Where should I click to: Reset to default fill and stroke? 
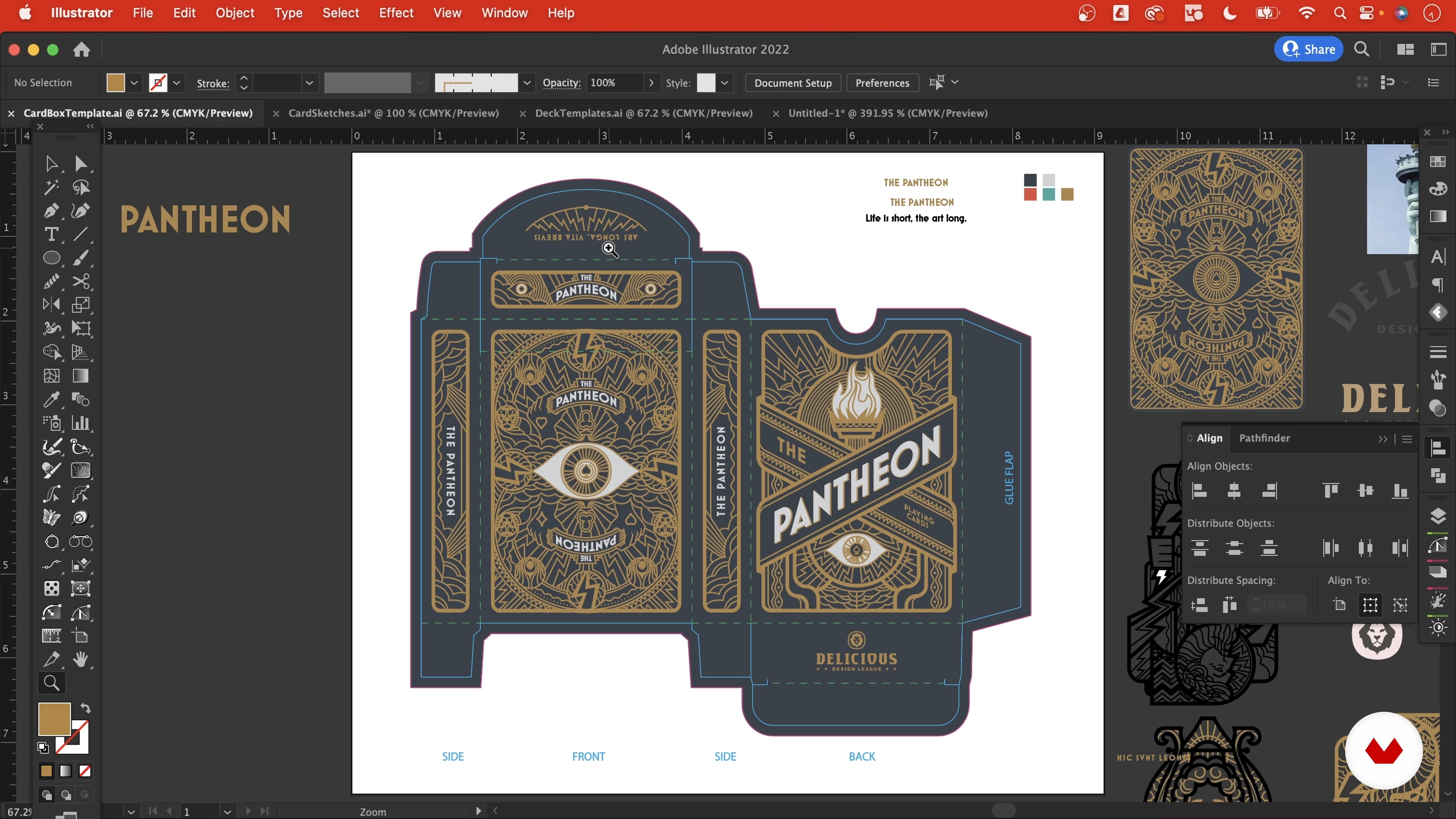pyautogui.click(x=43, y=747)
